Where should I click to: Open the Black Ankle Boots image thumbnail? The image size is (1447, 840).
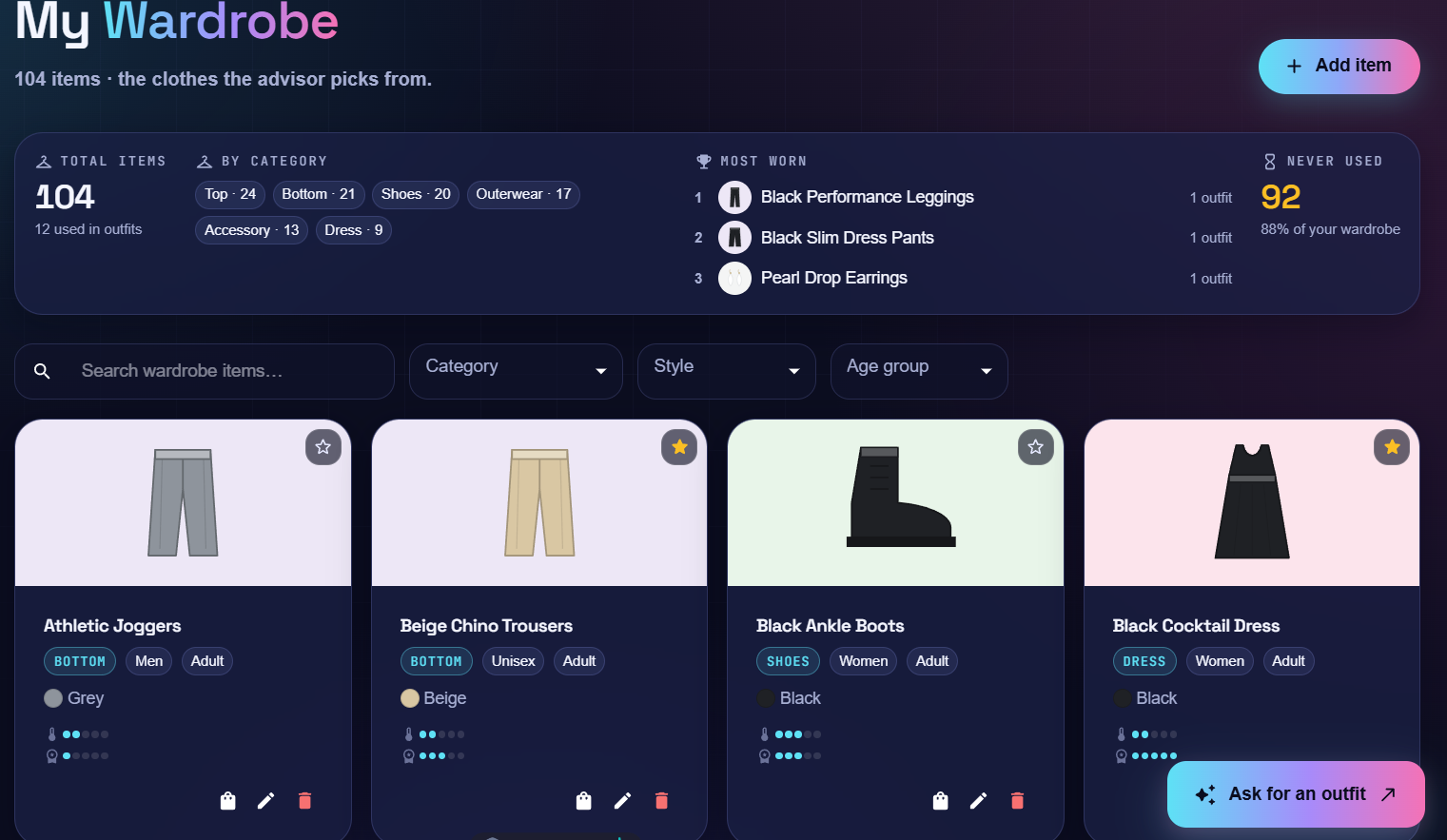point(895,503)
